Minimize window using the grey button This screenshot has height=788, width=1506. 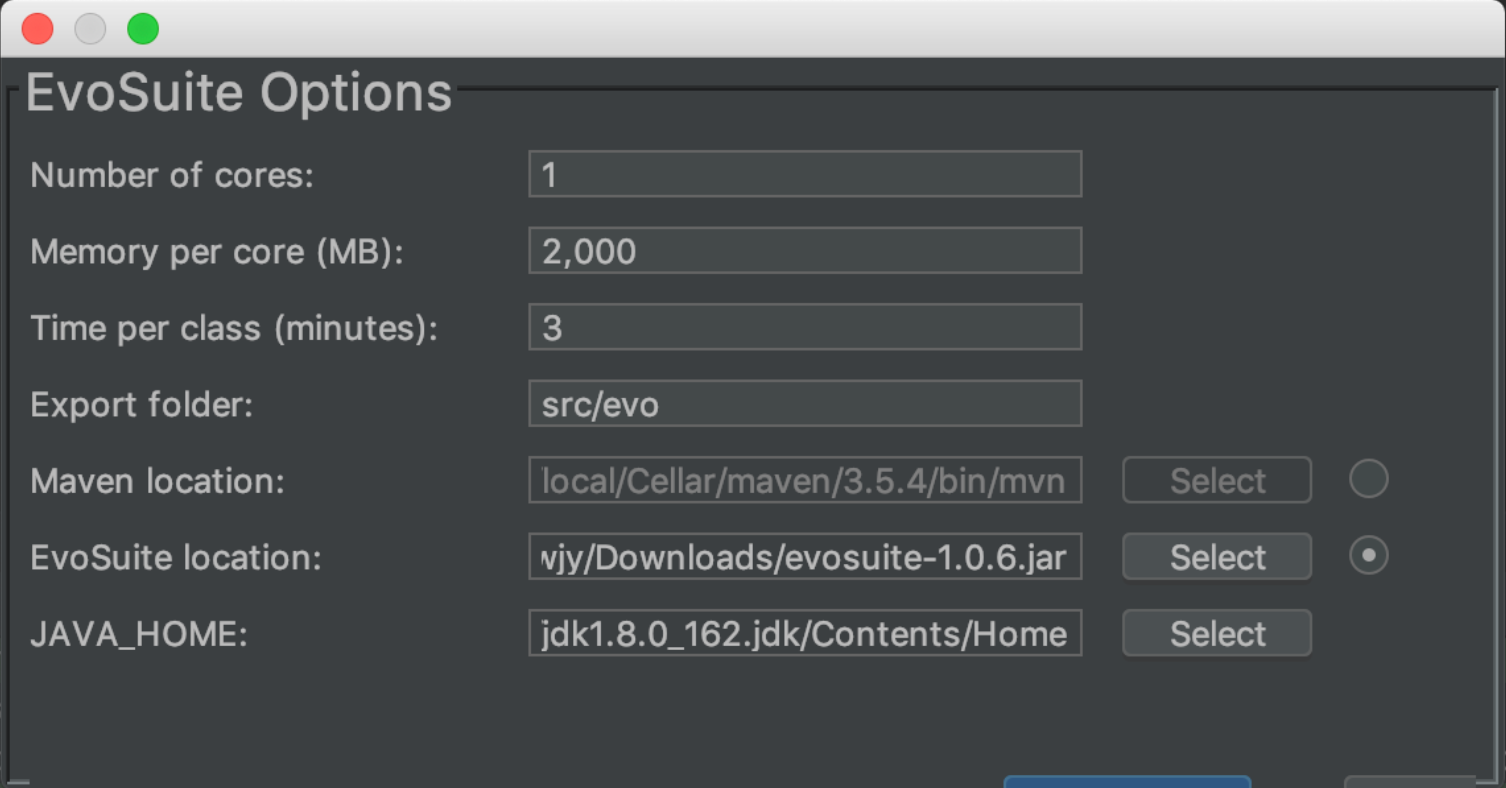(90, 29)
